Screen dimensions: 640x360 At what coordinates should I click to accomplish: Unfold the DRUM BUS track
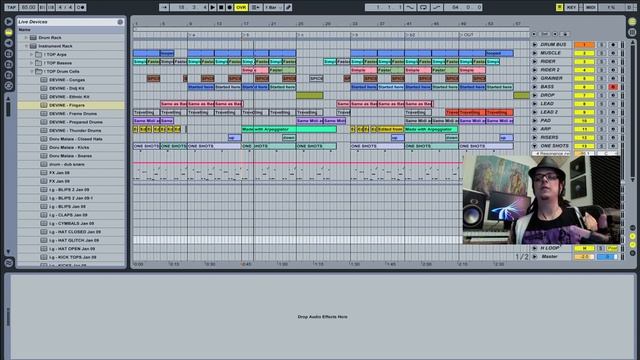(x=534, y=44)
